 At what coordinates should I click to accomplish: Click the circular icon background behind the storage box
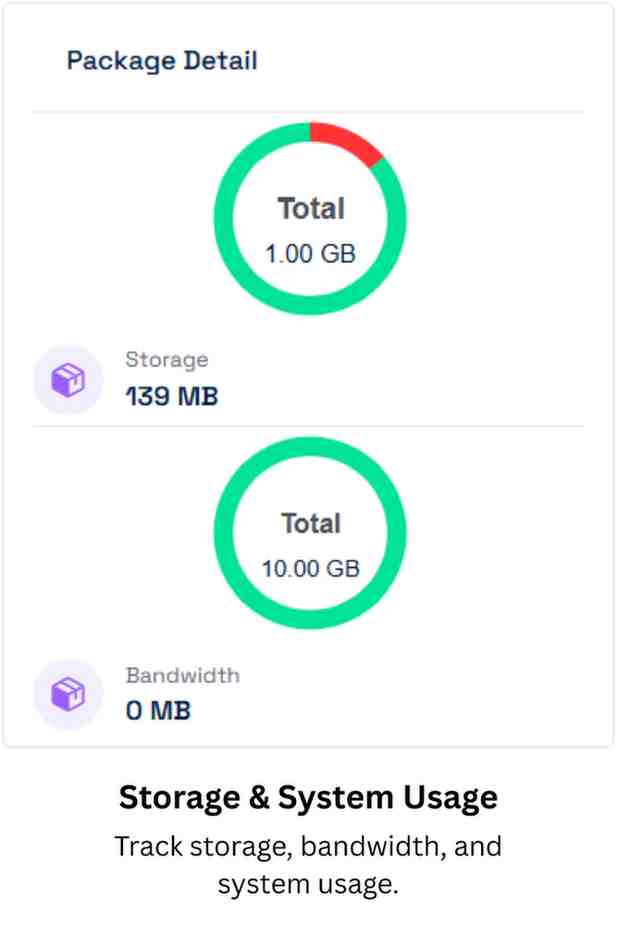click(67, 379)
